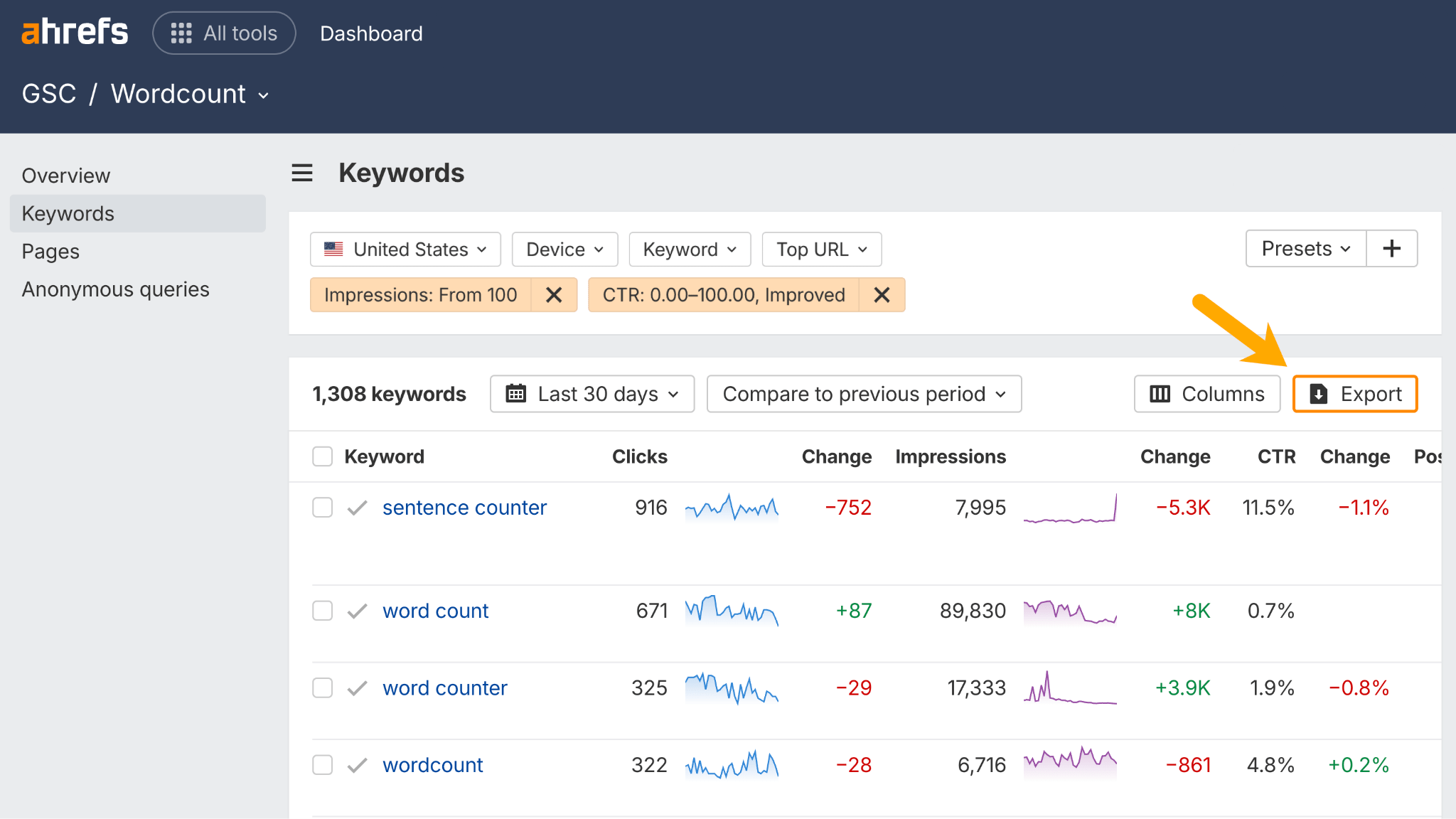Dismiss the CTR Improved filter
1456x819 pixels.
click(882, 294)
